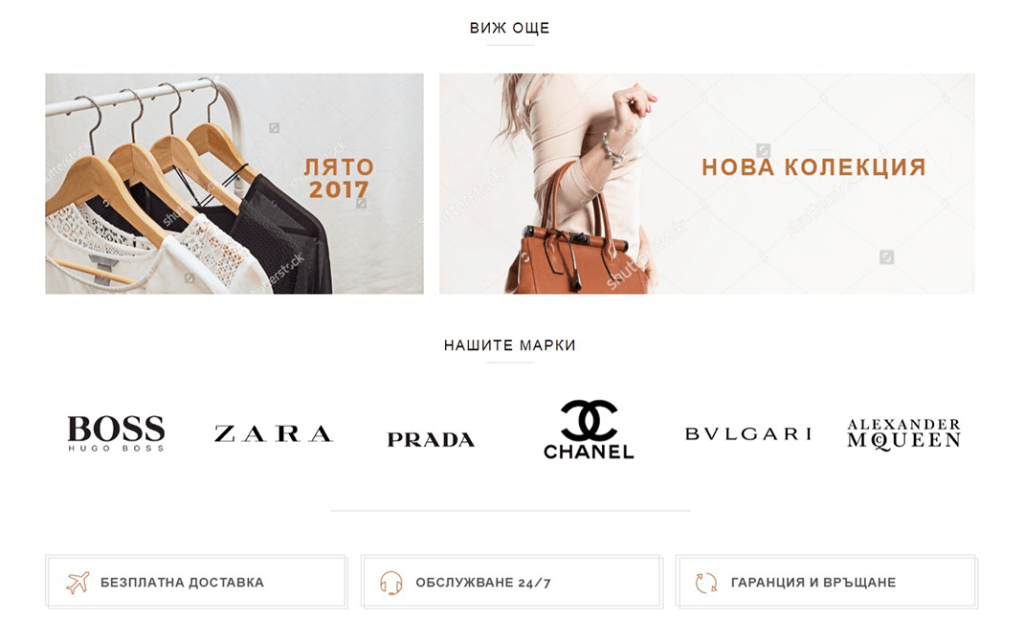Click the ВИЖ ОЩЕ heading
1024x641 pixels.
click(510, 28)
